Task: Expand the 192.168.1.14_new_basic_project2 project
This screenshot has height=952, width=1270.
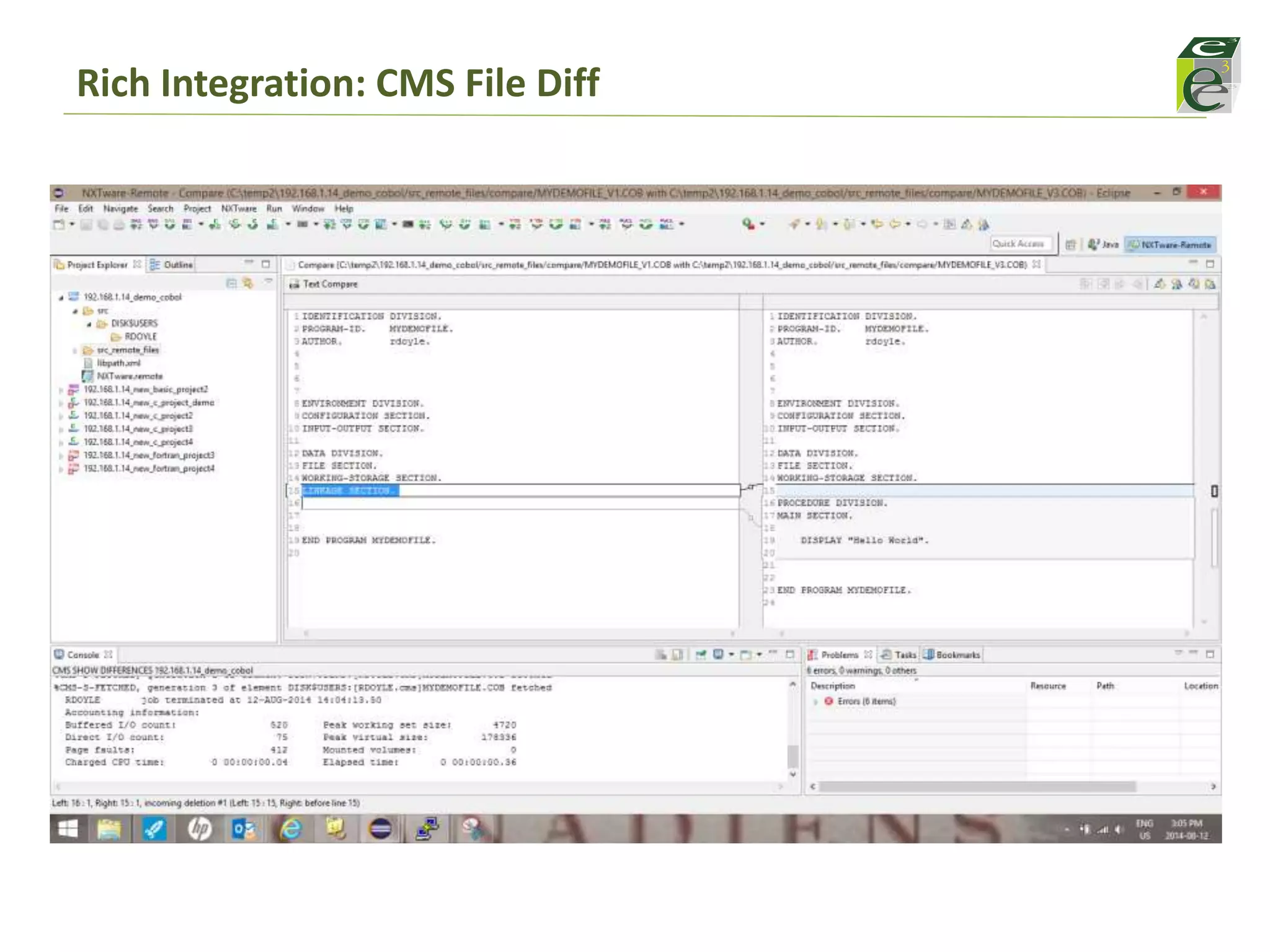Action: (61, 390)
